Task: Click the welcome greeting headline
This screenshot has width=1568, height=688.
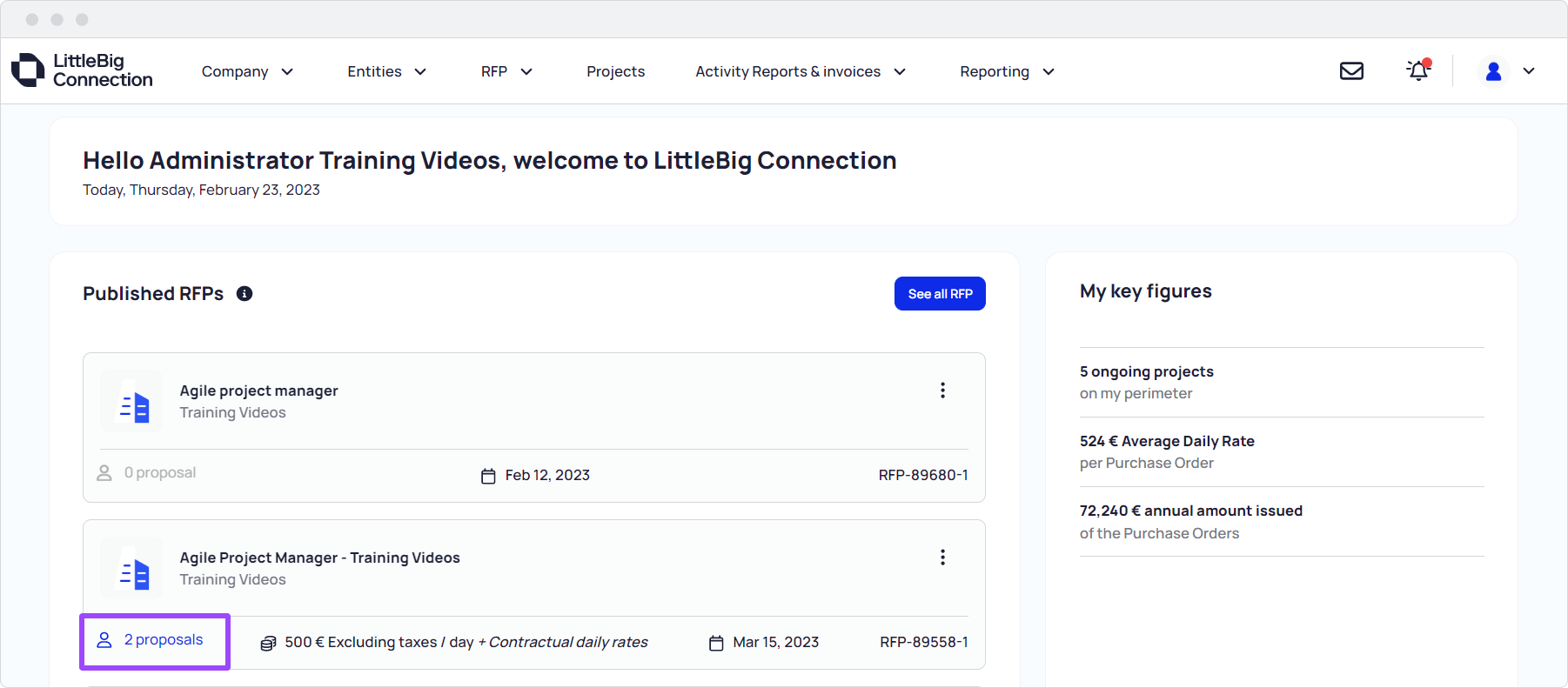Action: (490, 161)
